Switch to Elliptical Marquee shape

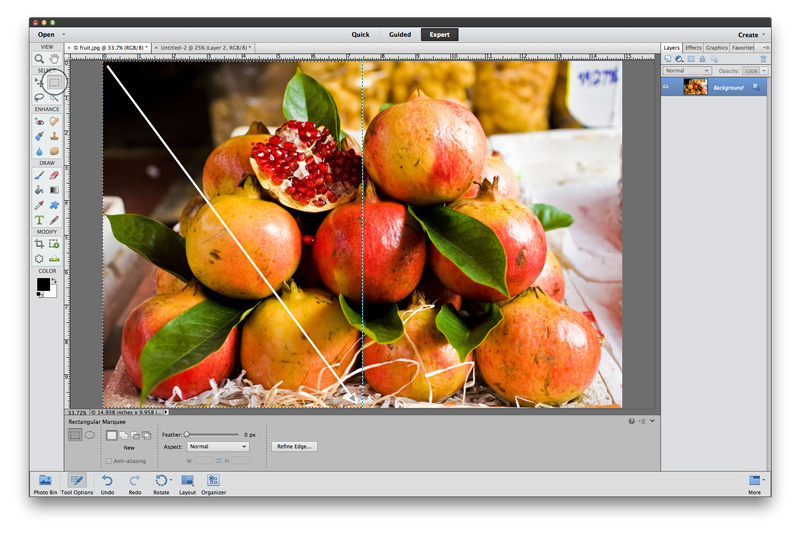pyautogui.click(x=89, y=435)
